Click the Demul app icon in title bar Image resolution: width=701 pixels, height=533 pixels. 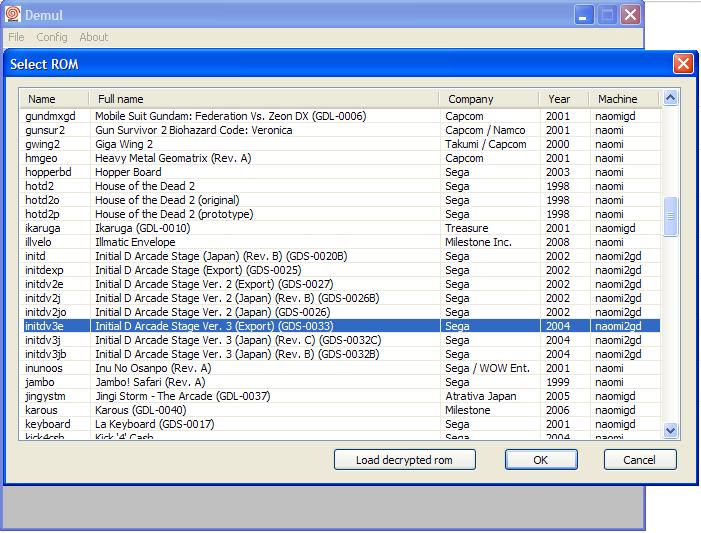pyautogui.click(x=13, y=14)
